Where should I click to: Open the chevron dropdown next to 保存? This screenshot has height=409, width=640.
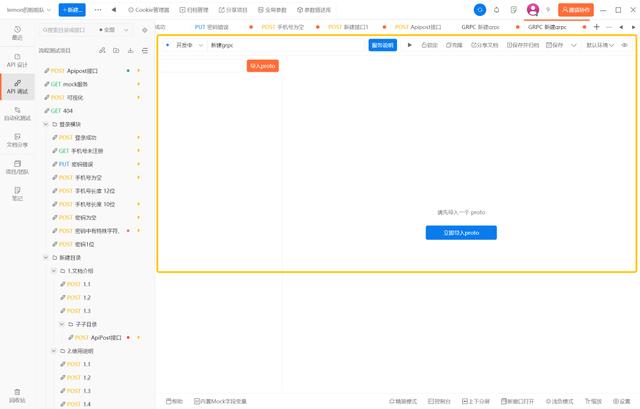(x=573, y=45)
